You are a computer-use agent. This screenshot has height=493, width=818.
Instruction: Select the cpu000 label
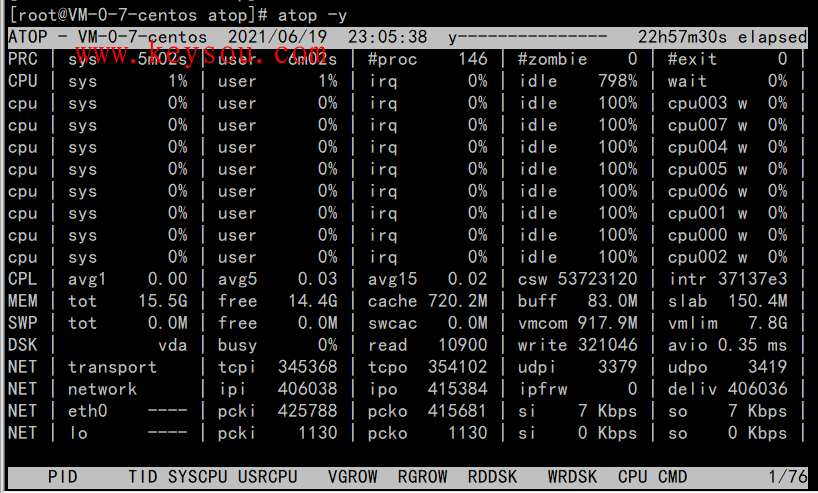(697, 235)
